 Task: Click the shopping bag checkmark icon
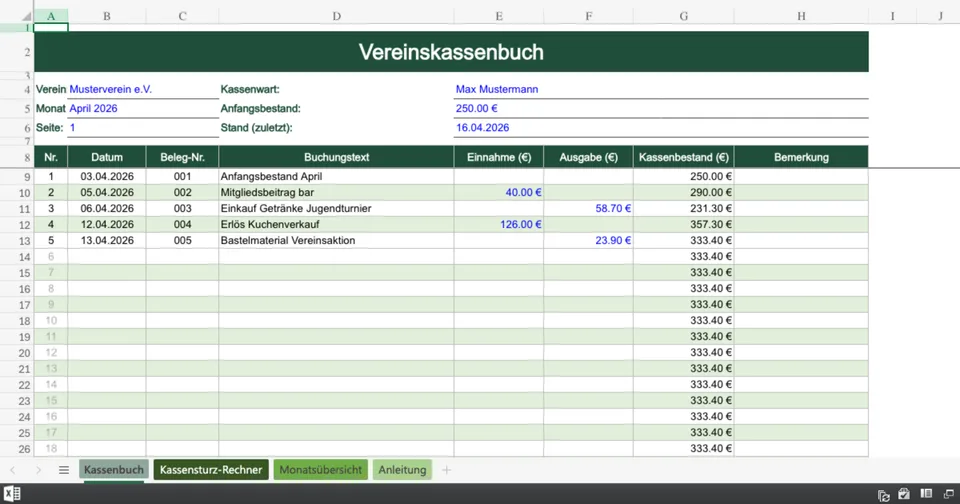click(904, 494)
